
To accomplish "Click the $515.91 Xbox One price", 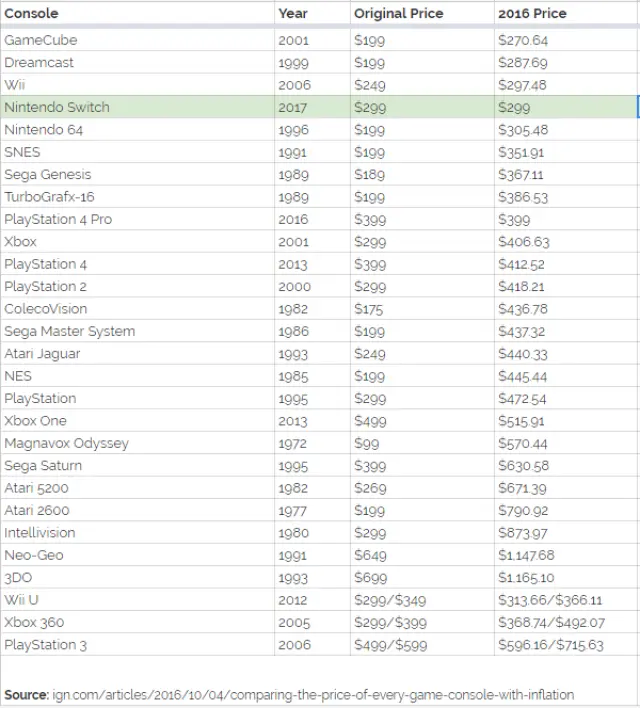I will click(521, 421).
